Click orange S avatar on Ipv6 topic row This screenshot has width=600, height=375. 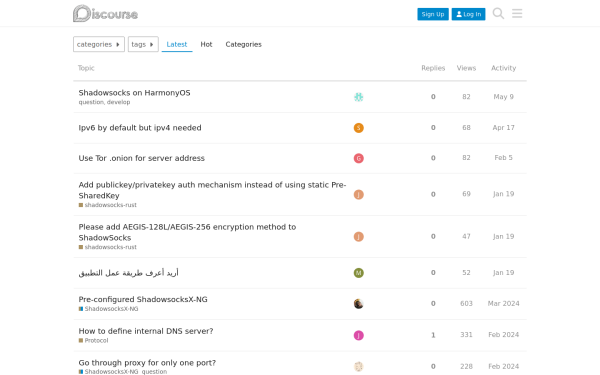(359, 128)
